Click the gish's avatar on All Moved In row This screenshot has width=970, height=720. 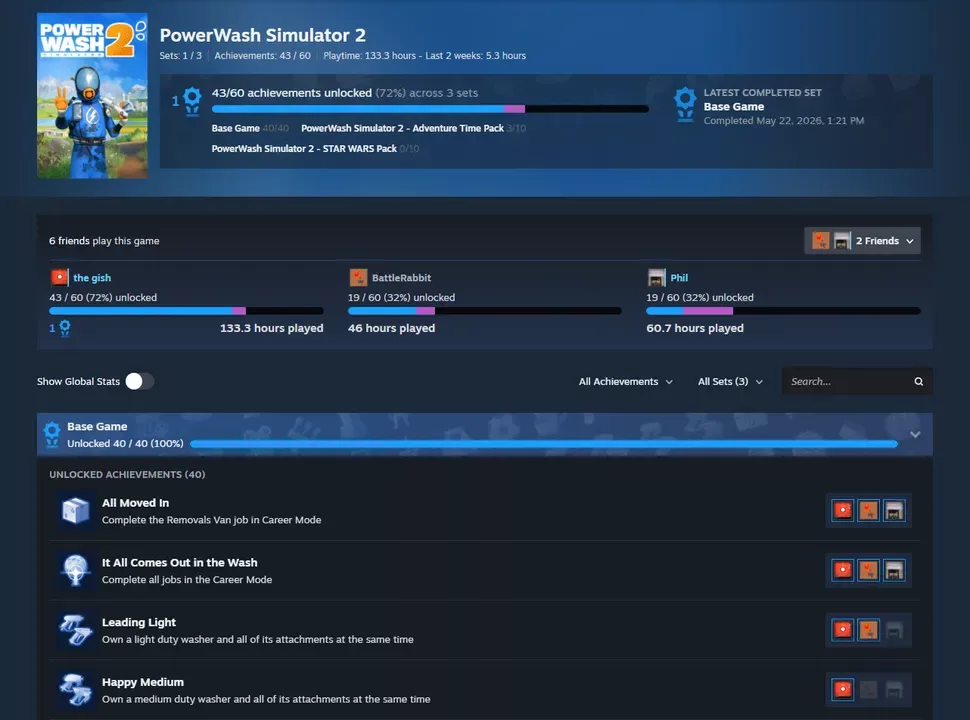[x=843, y=511]
